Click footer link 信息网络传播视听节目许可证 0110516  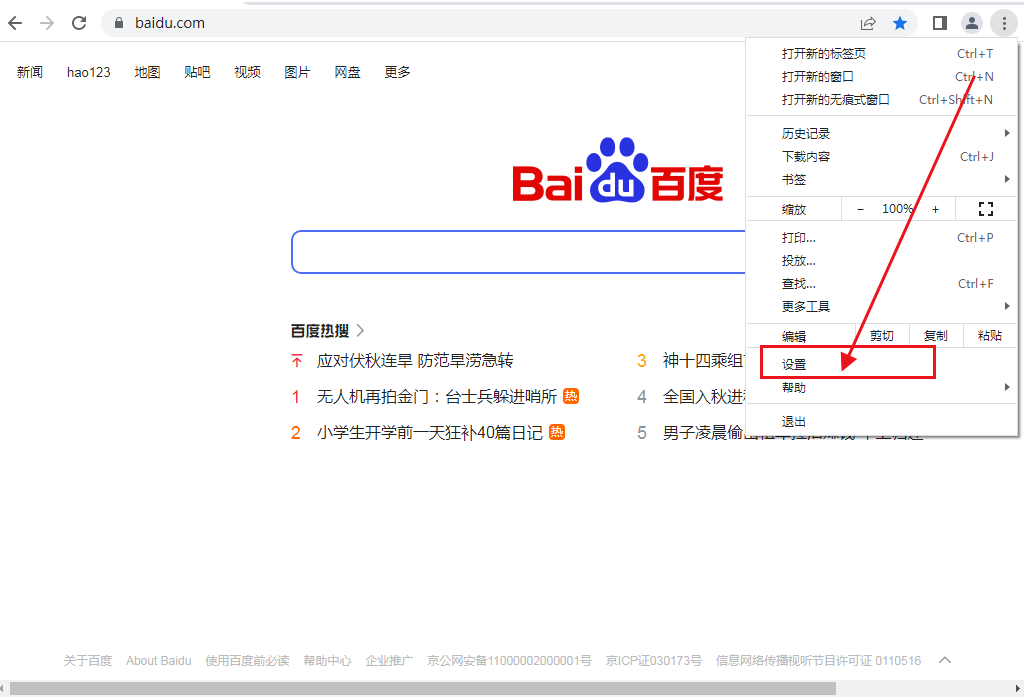pos(818,660)
